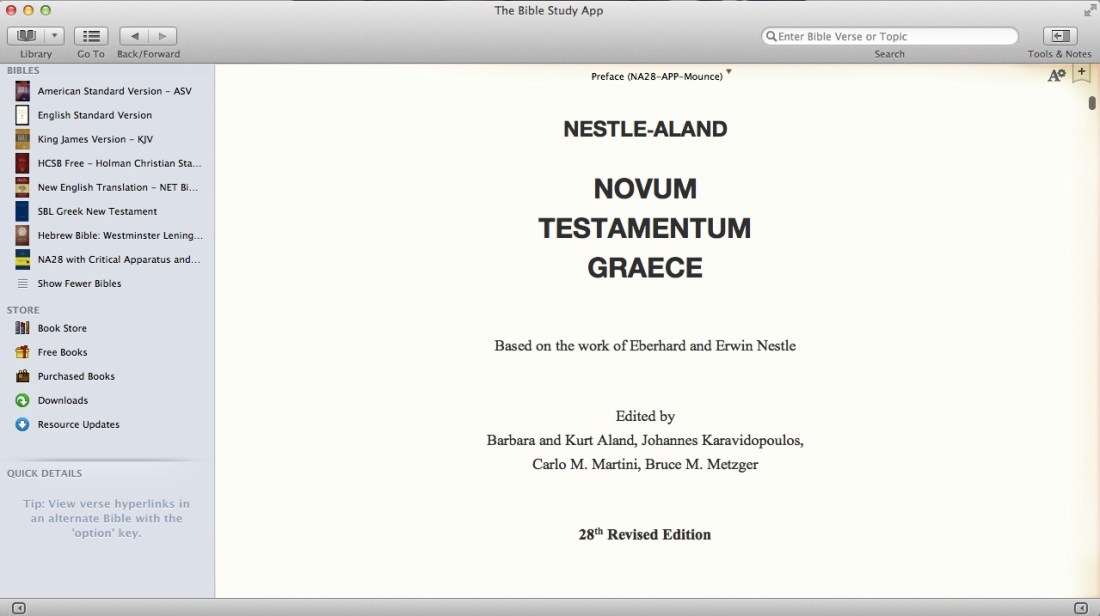Image resolution: width=1100 pixels, height=616 pixels.
Task: Open the Preface (NA28-APP-Mounce) chooser triangle
Action: 729,73
